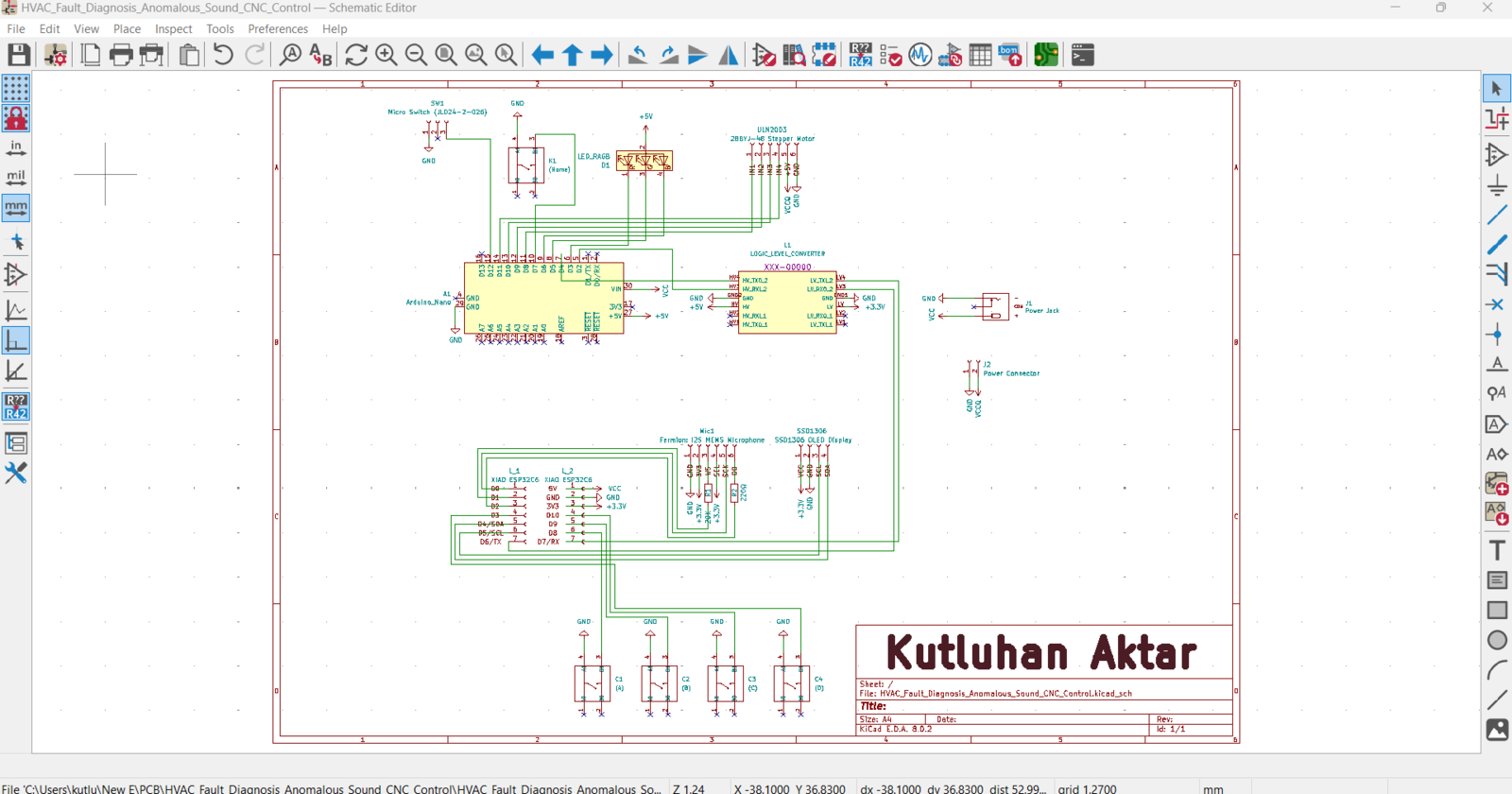Run the Electrical Rules Checker
The height and width of the screenshot is (794, 1512).
coord(890,55)
